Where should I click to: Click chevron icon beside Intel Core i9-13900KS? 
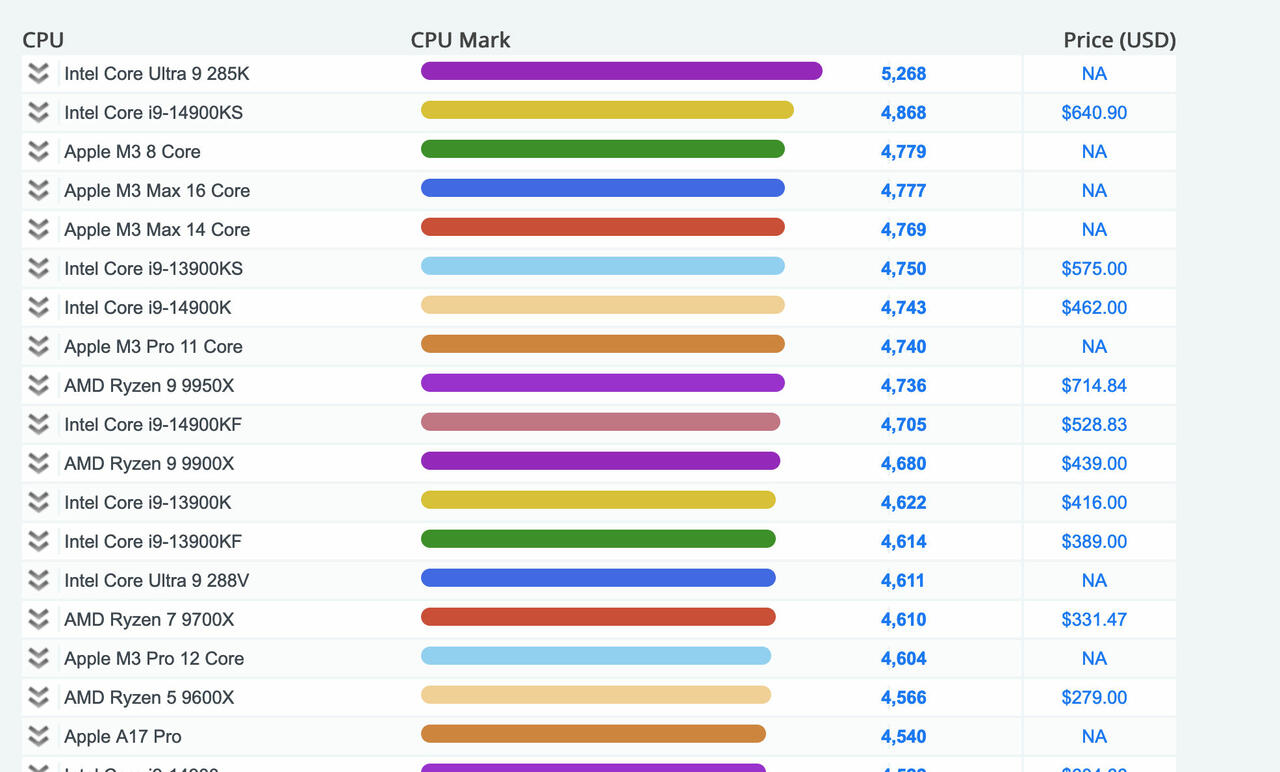pyautogui.click(x=39, y=269)
